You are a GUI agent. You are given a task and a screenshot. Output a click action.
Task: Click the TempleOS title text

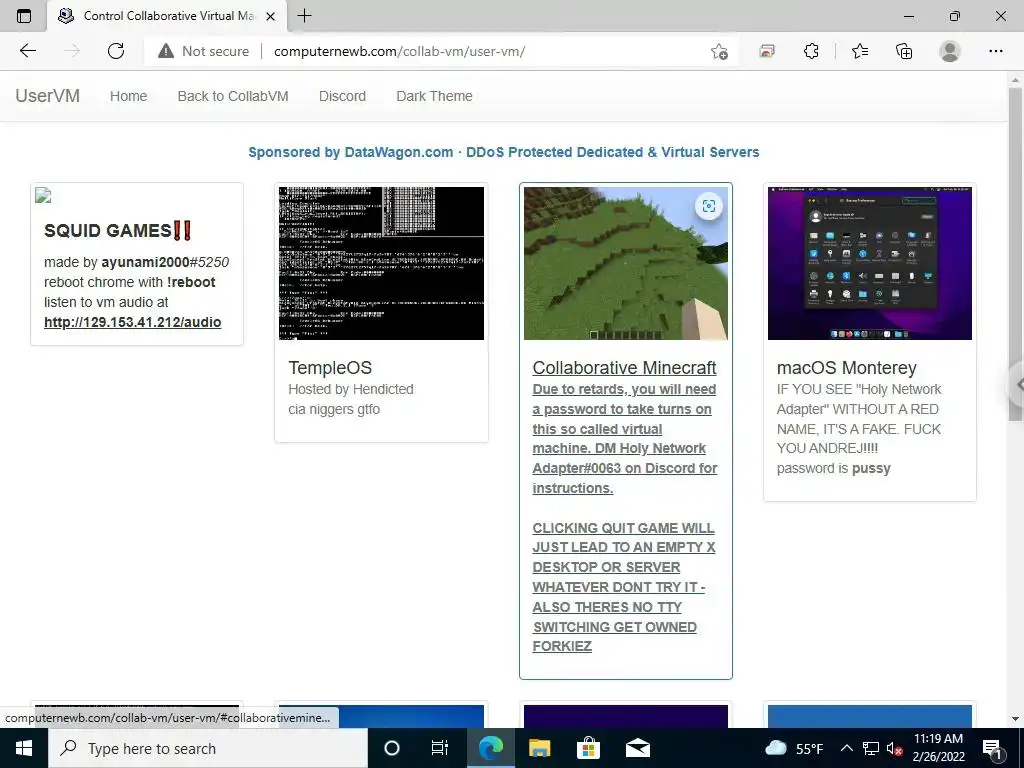330,368
